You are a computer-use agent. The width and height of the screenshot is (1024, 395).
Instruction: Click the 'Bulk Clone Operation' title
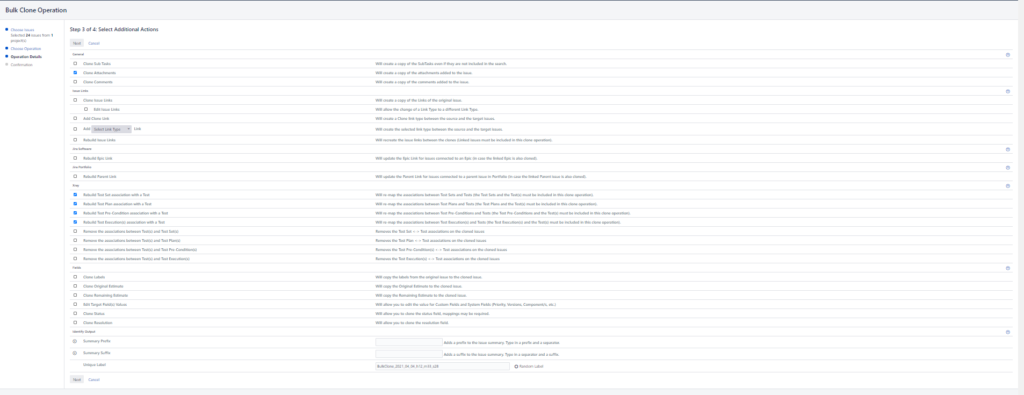click(x=36, y=11)
